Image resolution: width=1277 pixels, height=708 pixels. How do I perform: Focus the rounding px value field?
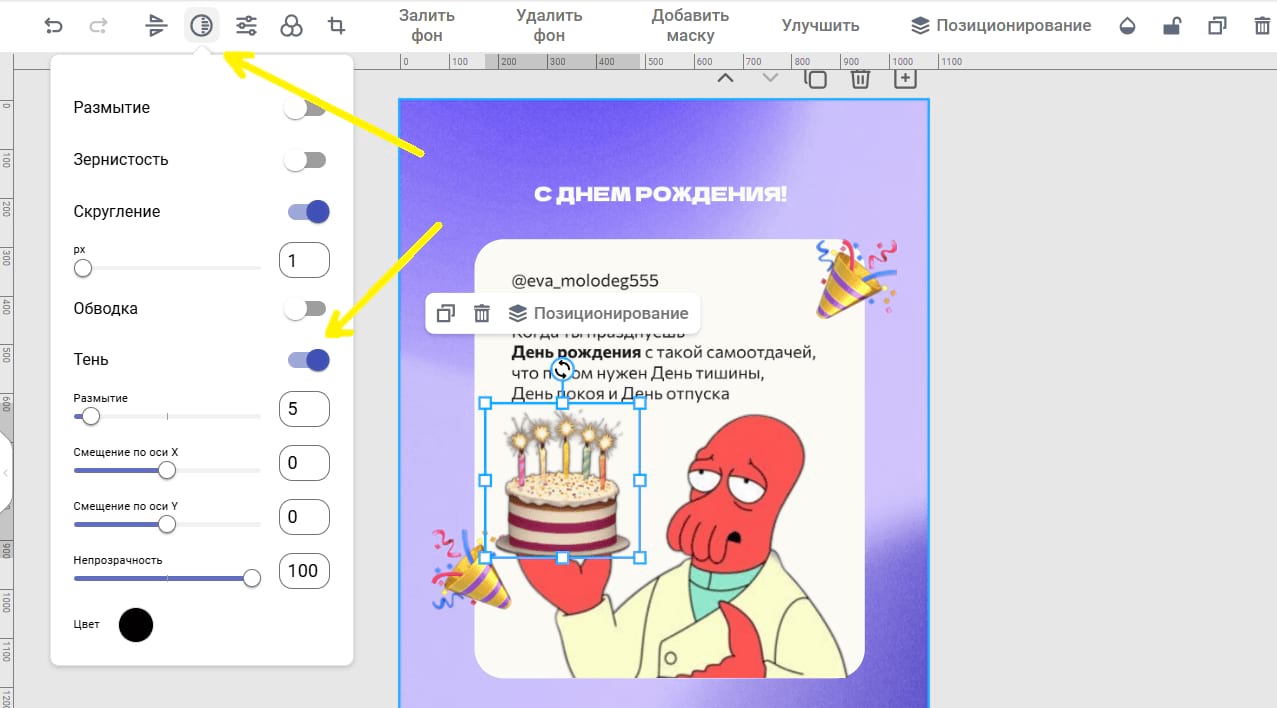tap(304, 260)
